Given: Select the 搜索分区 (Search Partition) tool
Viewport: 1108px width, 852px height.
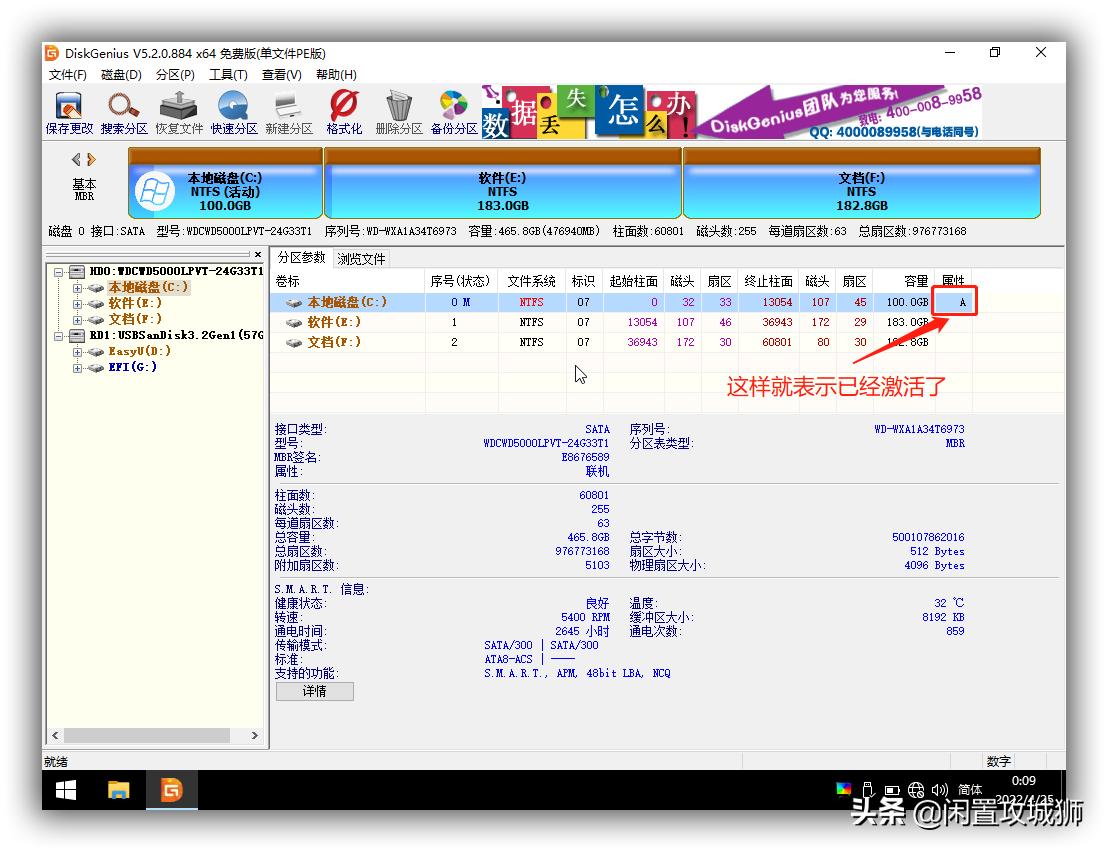Looking at the screenshot, I should click(124, 111).
